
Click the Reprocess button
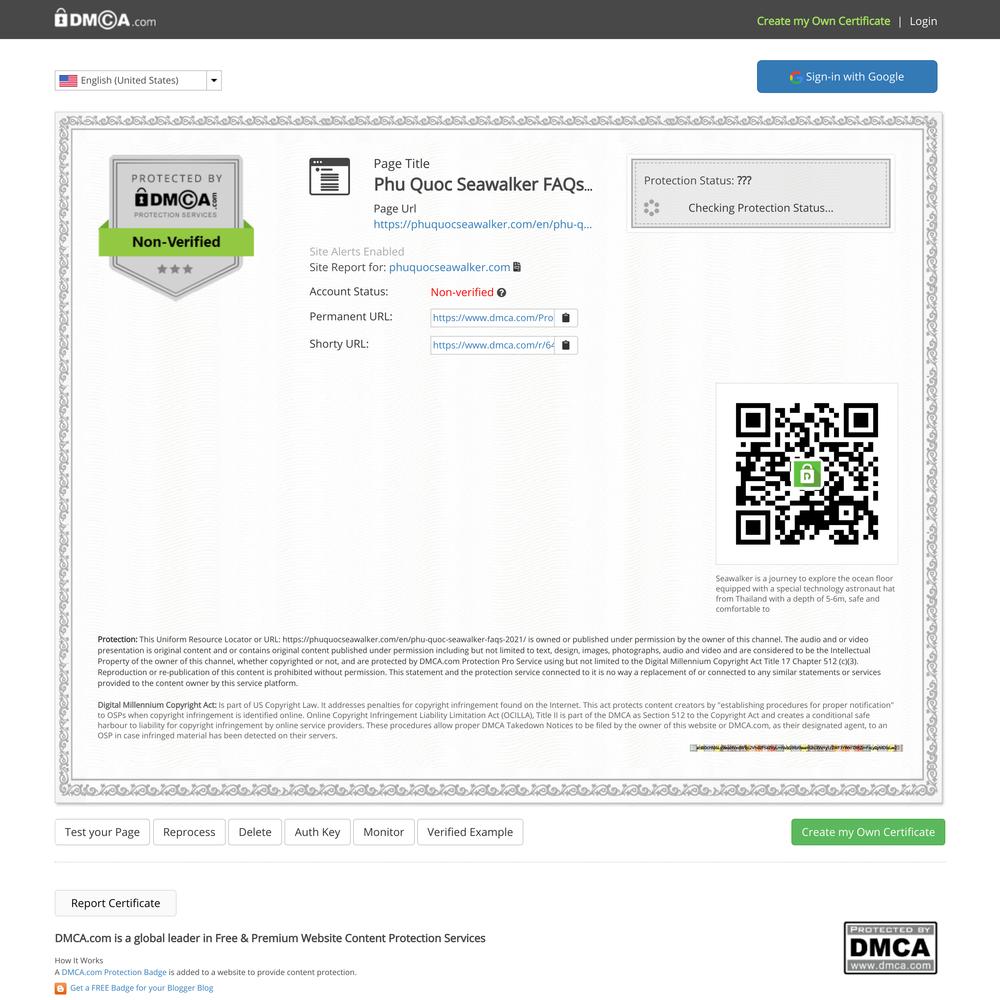pyautogui.click(x=189, y=832)
